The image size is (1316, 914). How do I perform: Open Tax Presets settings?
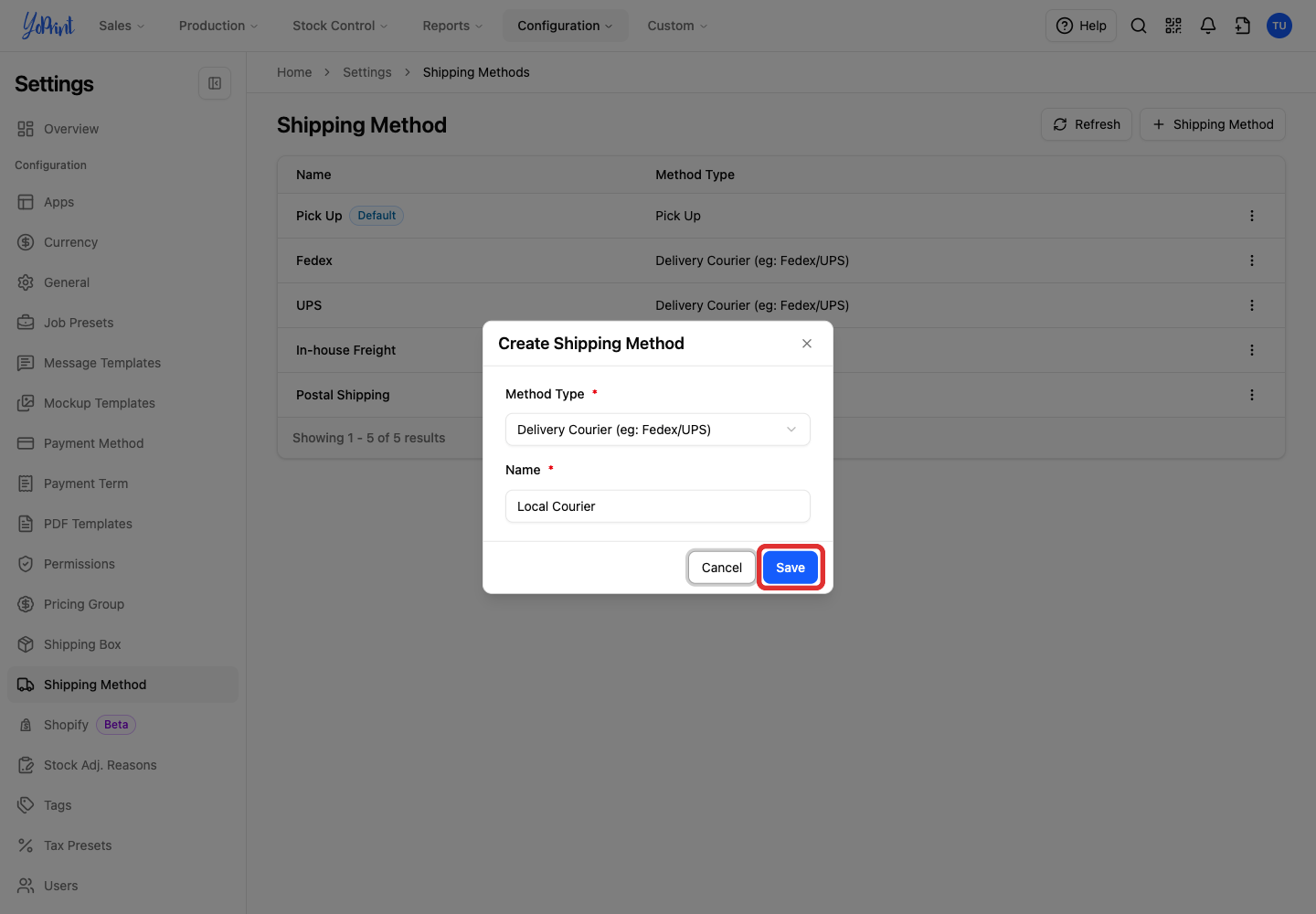(122, 845)
